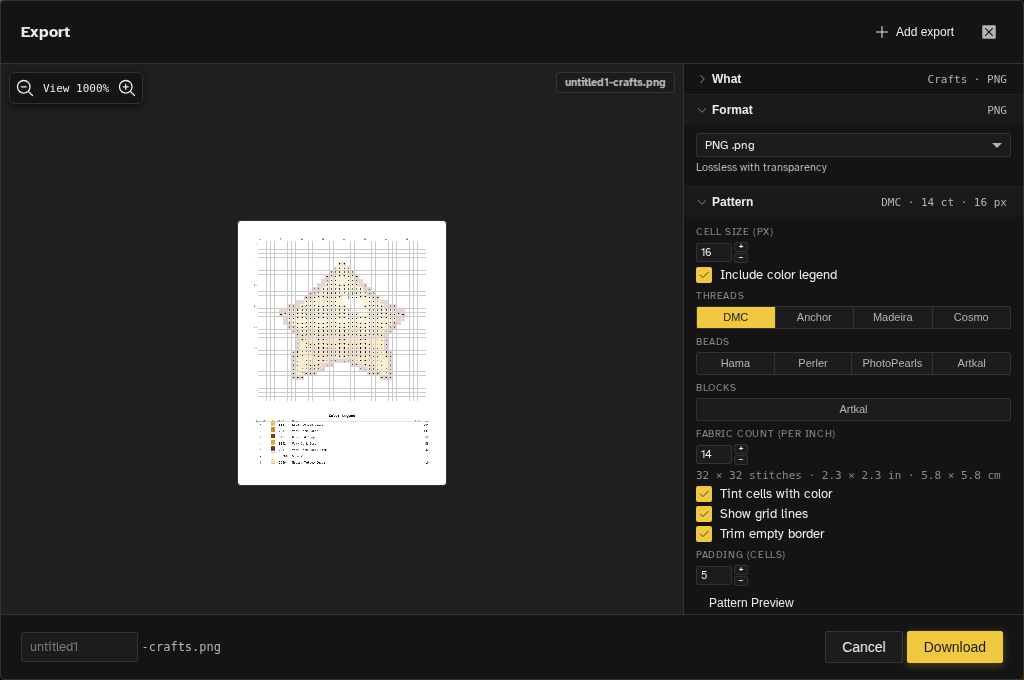The width and height of the screenshot is (1024, 680).
Task: Click the View 1000% zoom label
Action: pyautogui.click(x=76, y=88)
